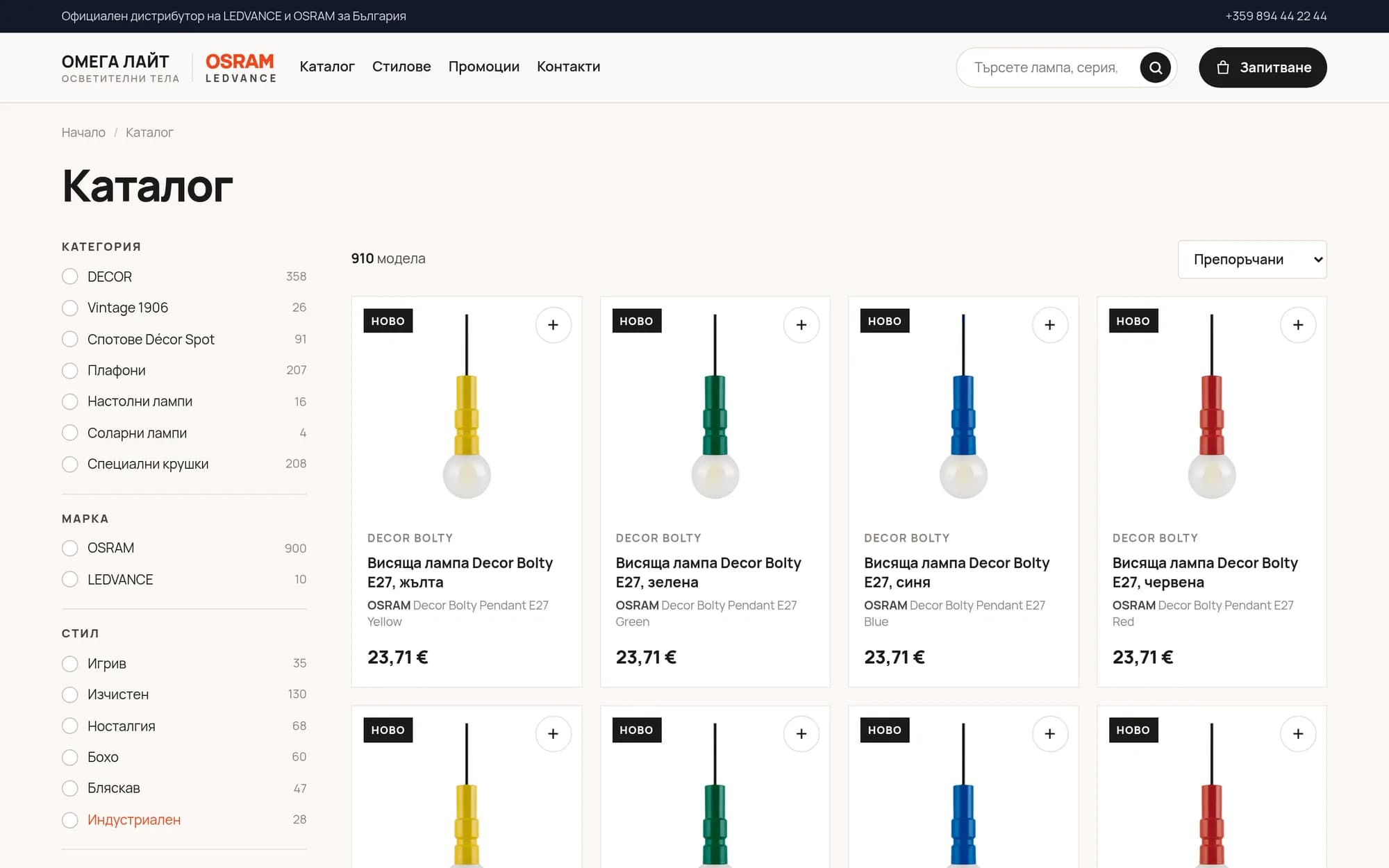The width and height of the screenshot is (1389, 868).
Task: Open the Промоции menu item
Action: pyautogui.click(x=484, y=67)
